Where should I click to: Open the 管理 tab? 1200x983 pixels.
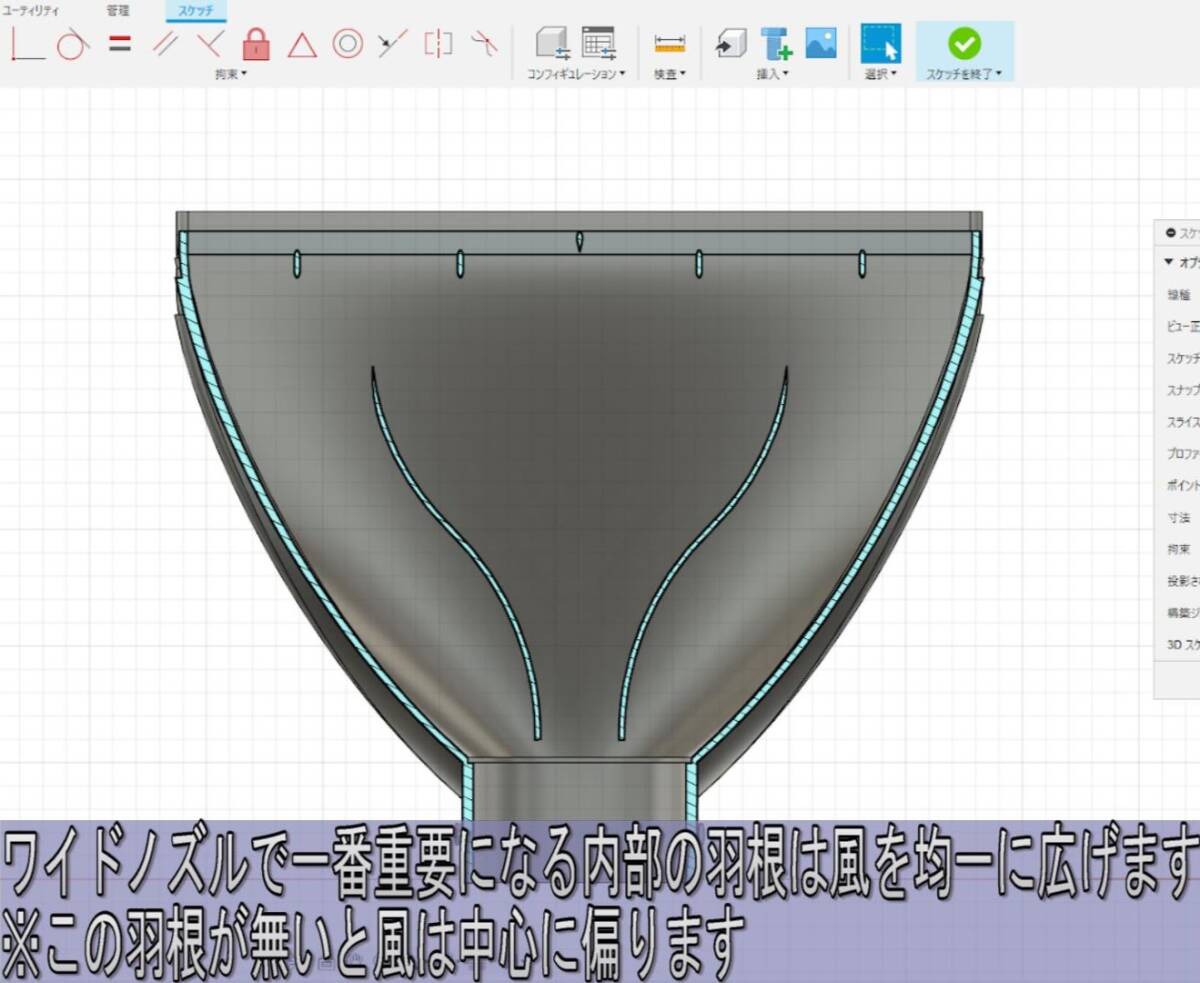click(118, 10)
